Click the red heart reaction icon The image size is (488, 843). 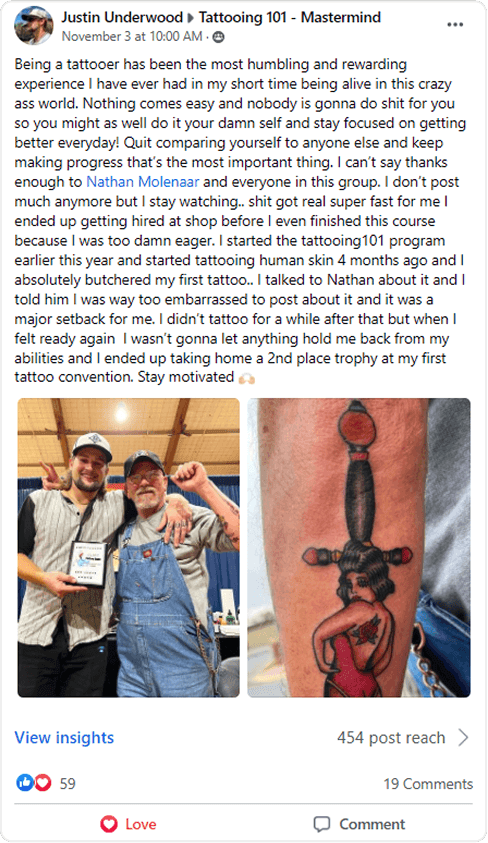(43, 783)
